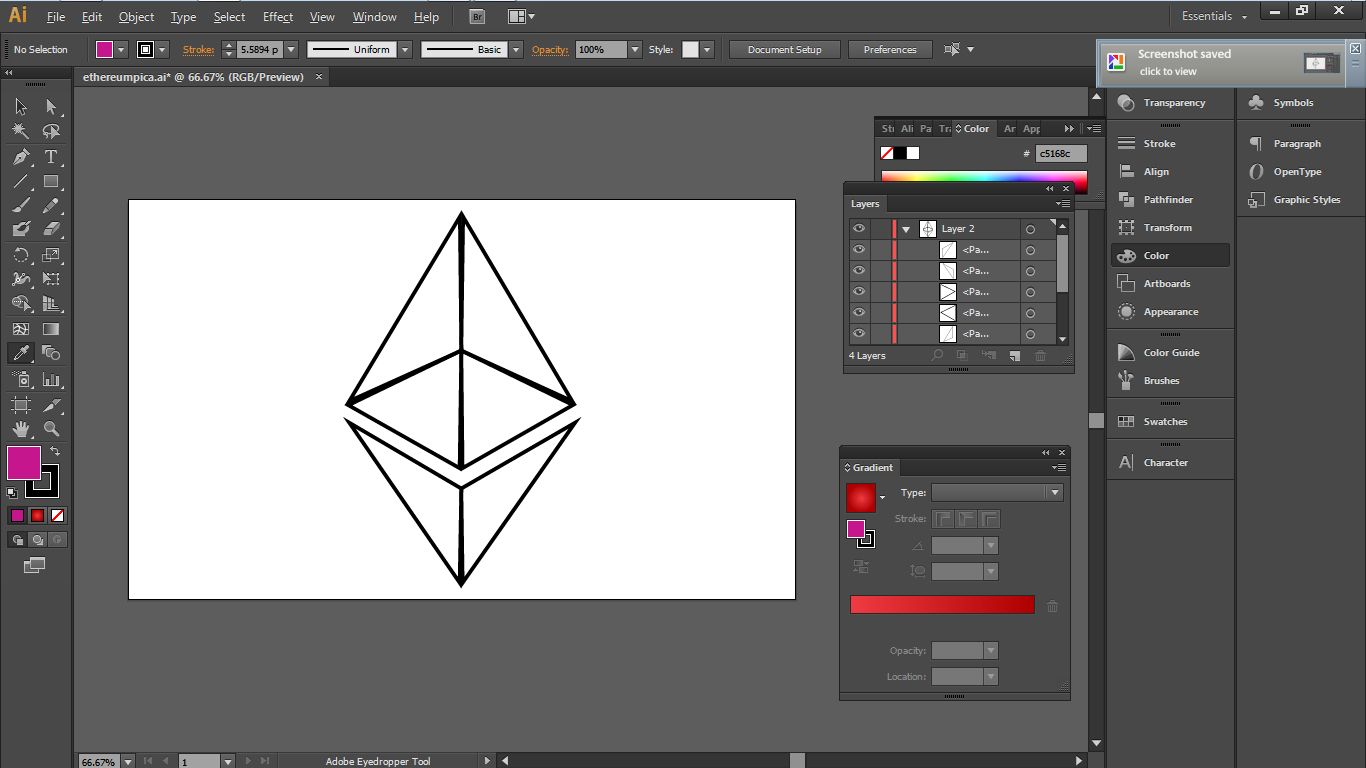
Task: Choose the Blend tool
Action: [51, 353]
